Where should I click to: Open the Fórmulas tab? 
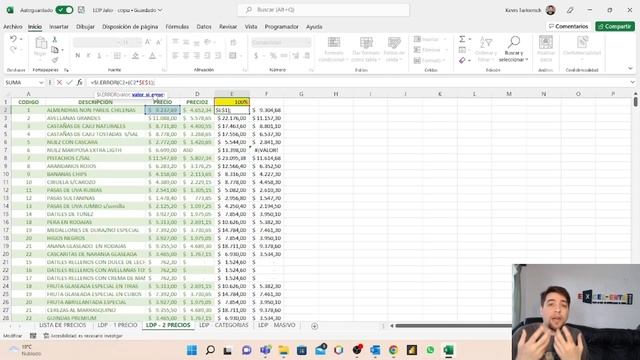point(177,27)
